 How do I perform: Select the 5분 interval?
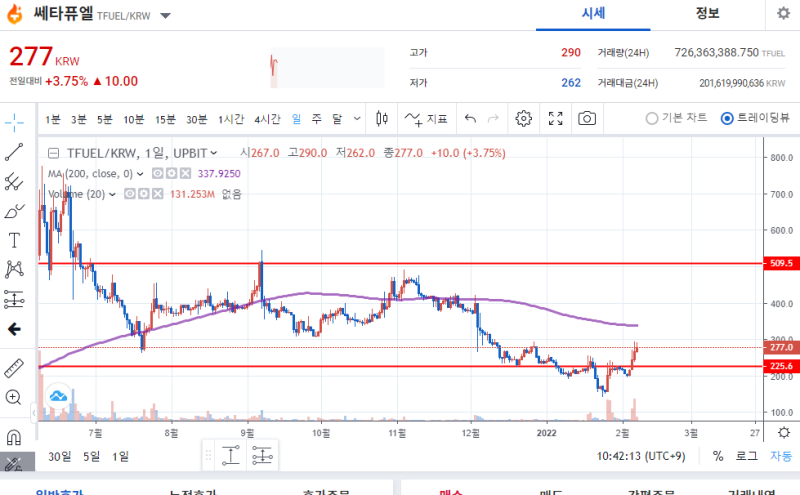pyautogui.click(x=105, y=119)
